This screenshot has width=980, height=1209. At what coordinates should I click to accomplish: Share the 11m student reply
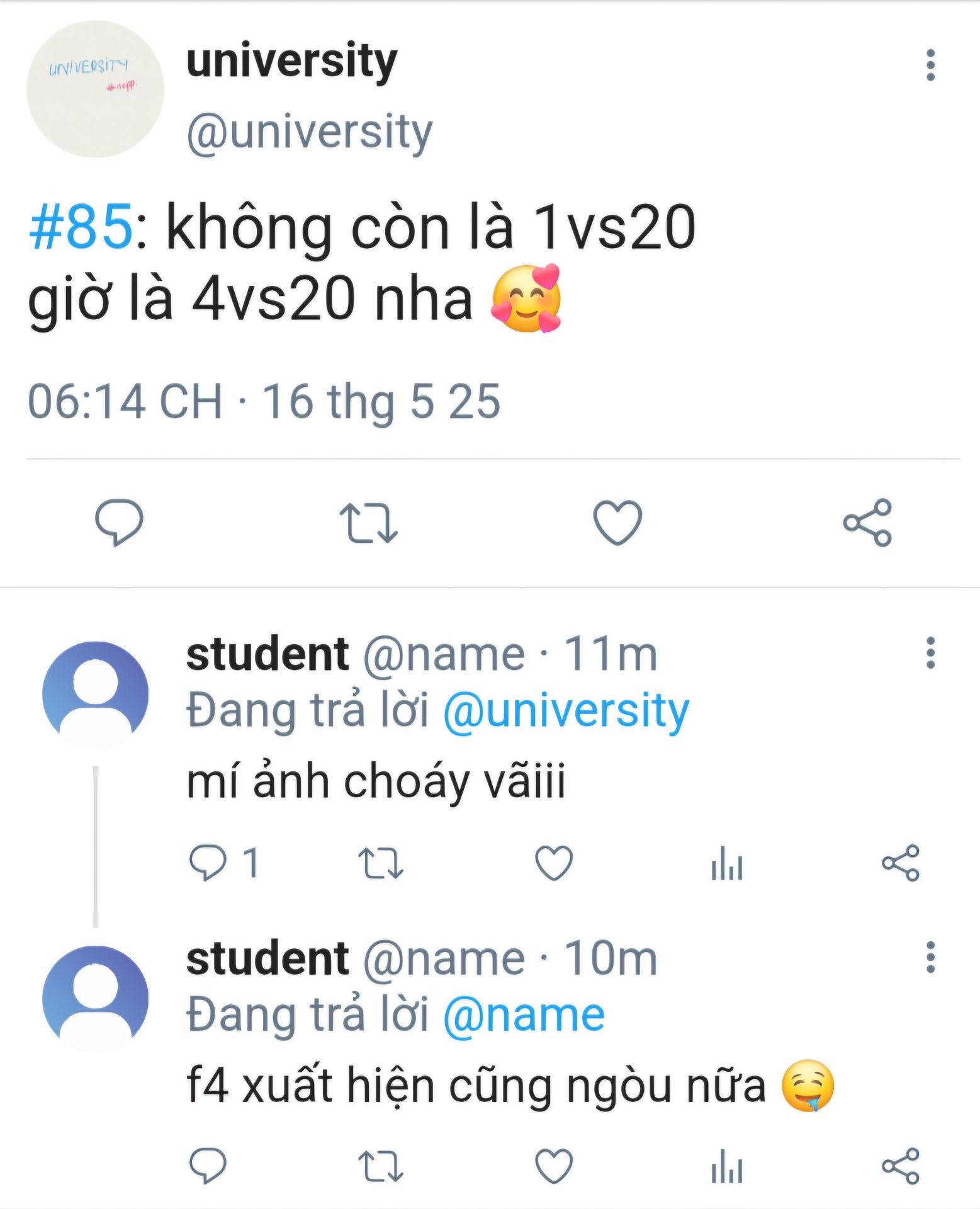pos(901,862)
